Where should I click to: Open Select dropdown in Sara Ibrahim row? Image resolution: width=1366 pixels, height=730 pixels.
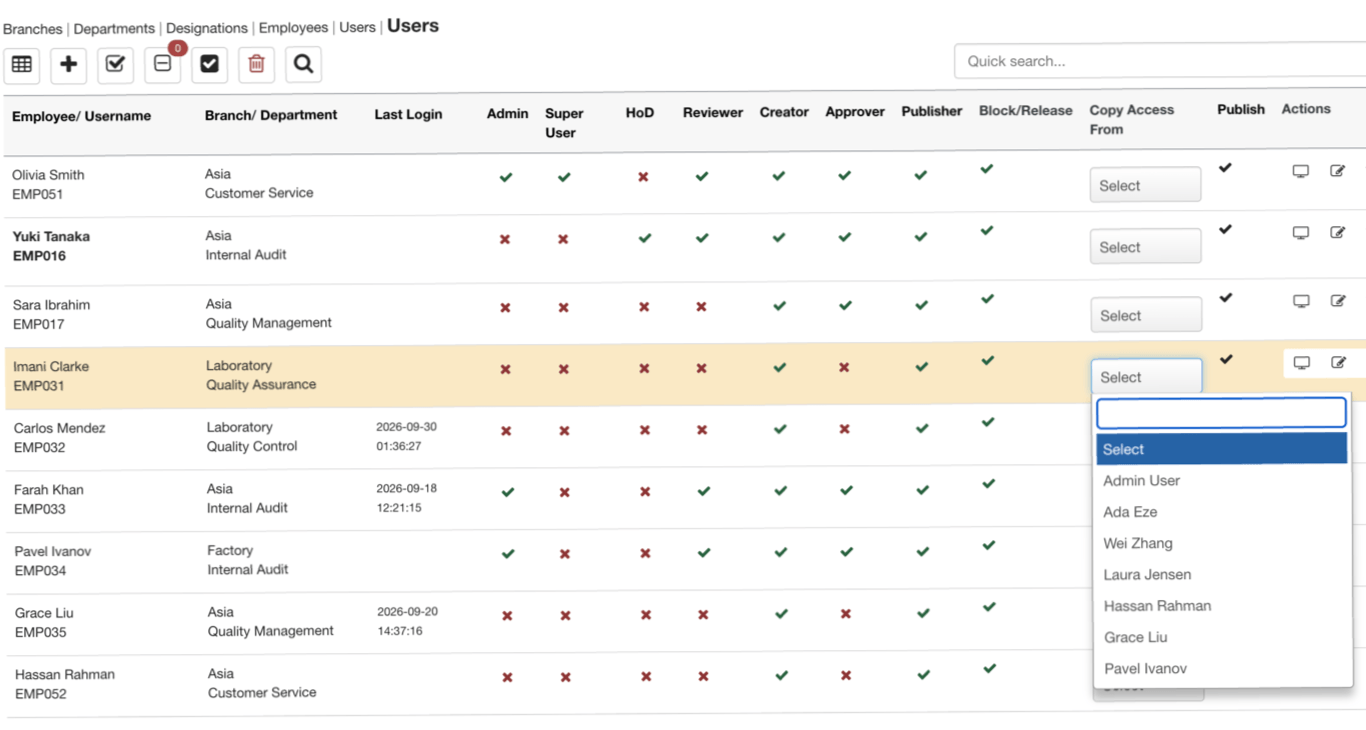(x=1146, y=315)
